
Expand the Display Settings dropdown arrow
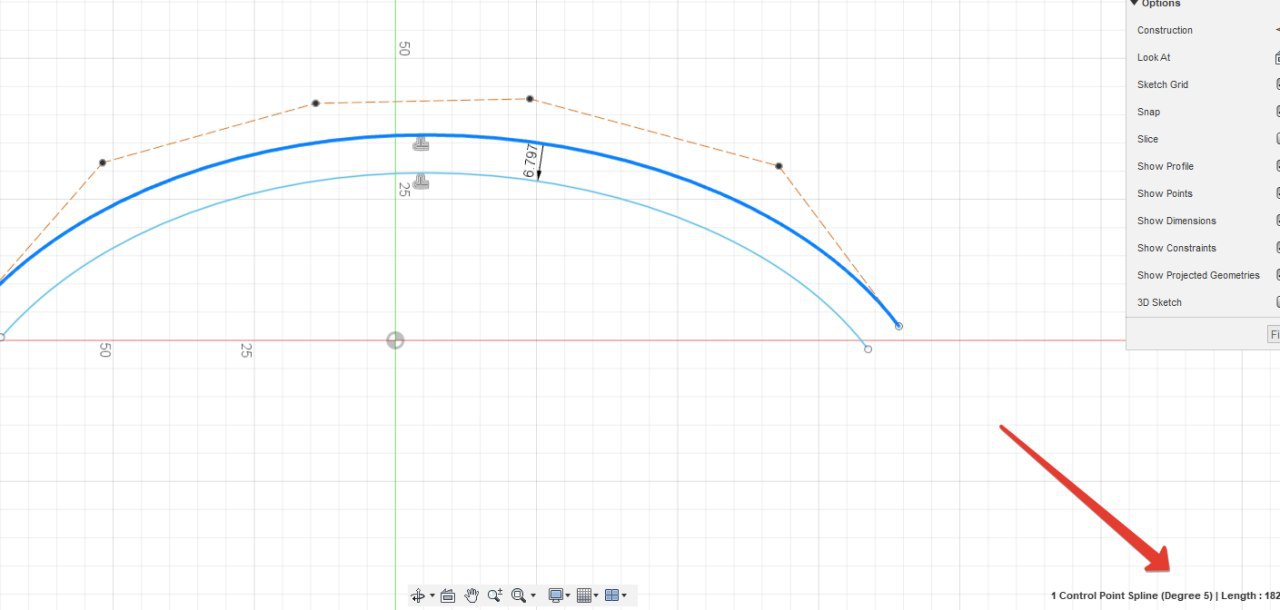[568, 596]
